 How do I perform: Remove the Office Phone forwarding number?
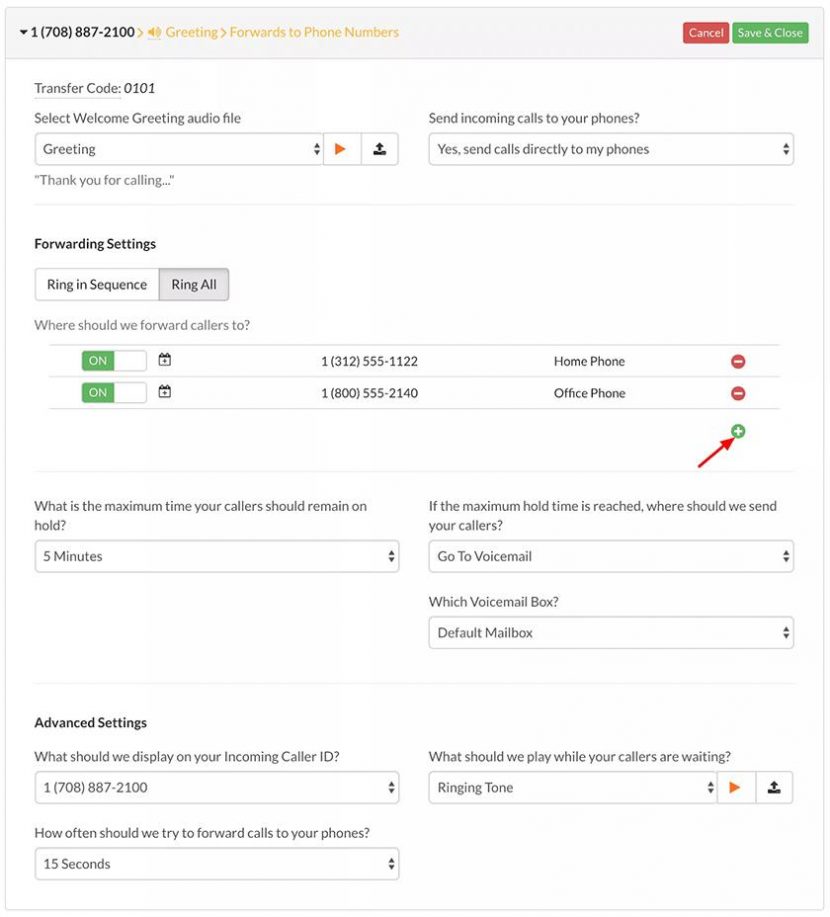coord(738,392)
